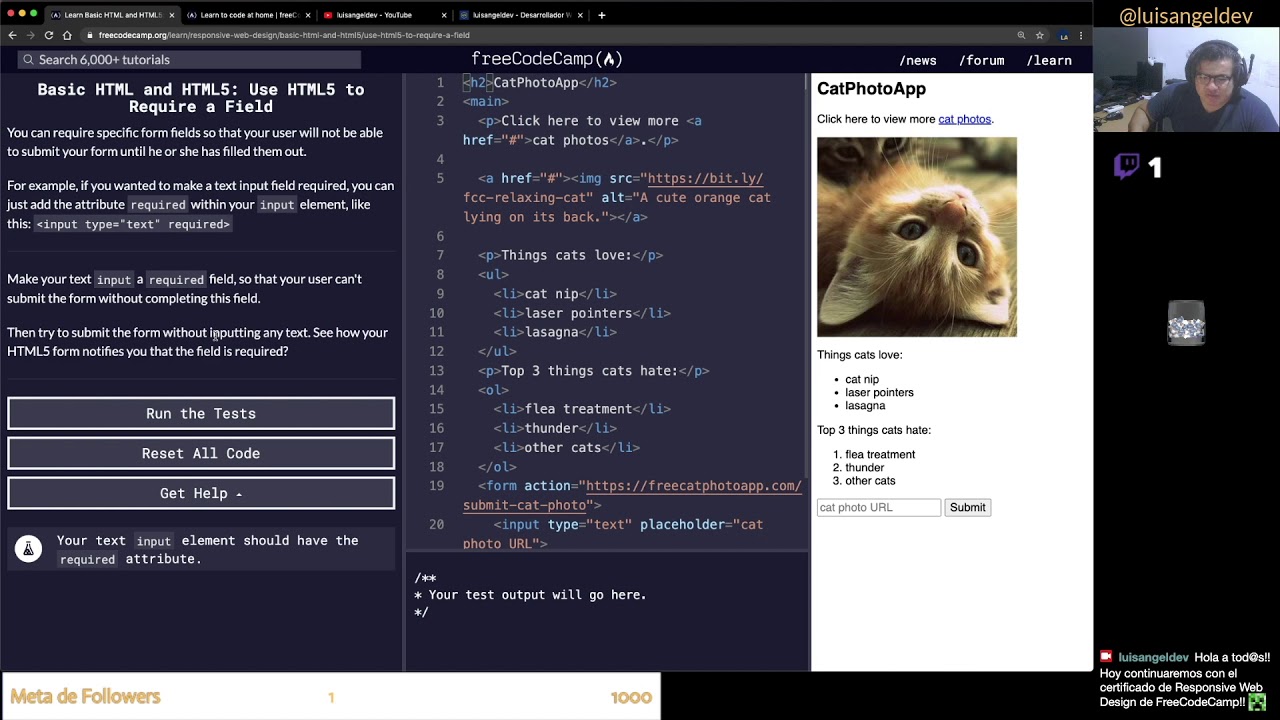Reload the page with the refresh icon
Screen dimensions: 1280x720
(x=48, y=35)
